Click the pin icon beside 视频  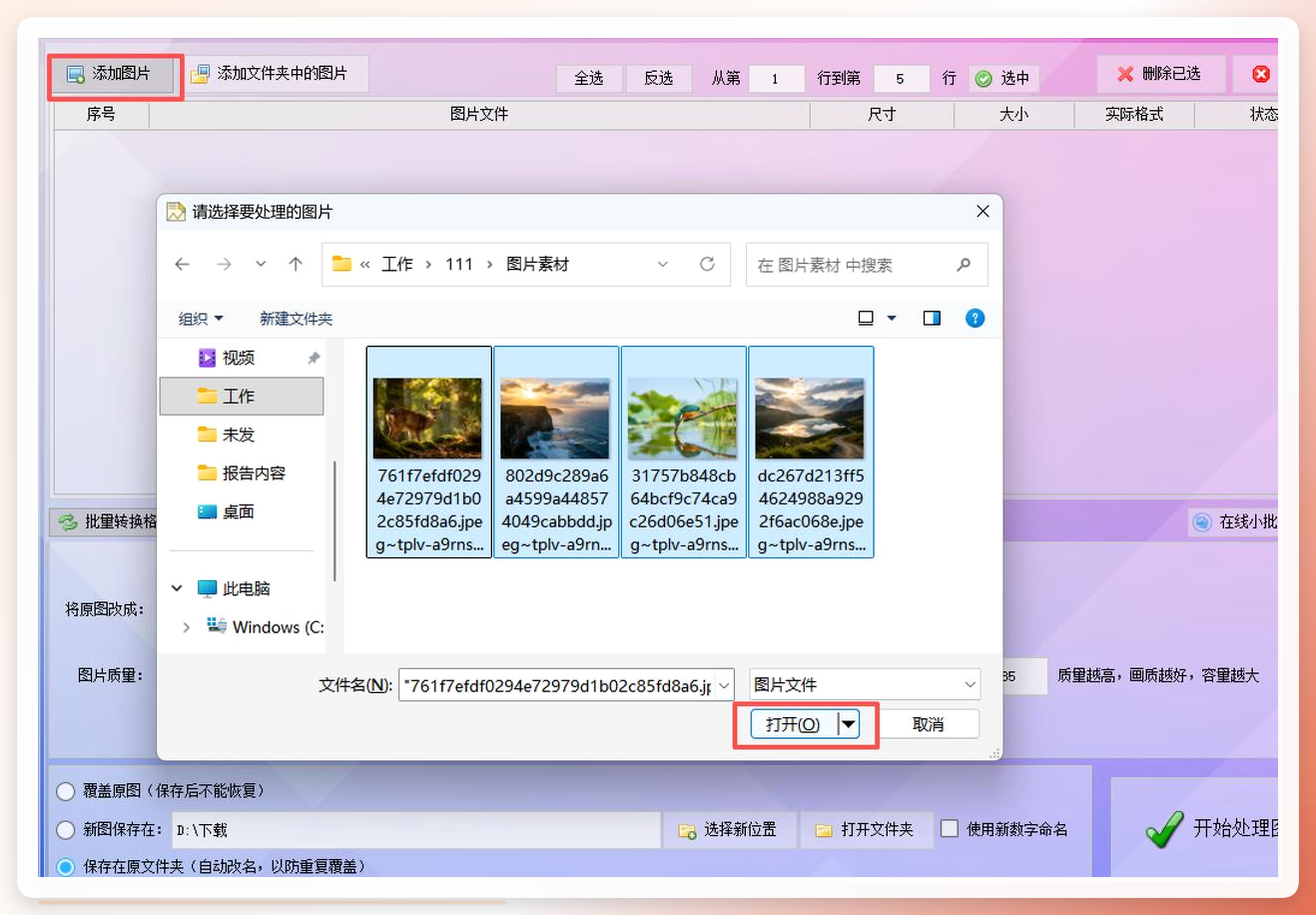point(314,358)
